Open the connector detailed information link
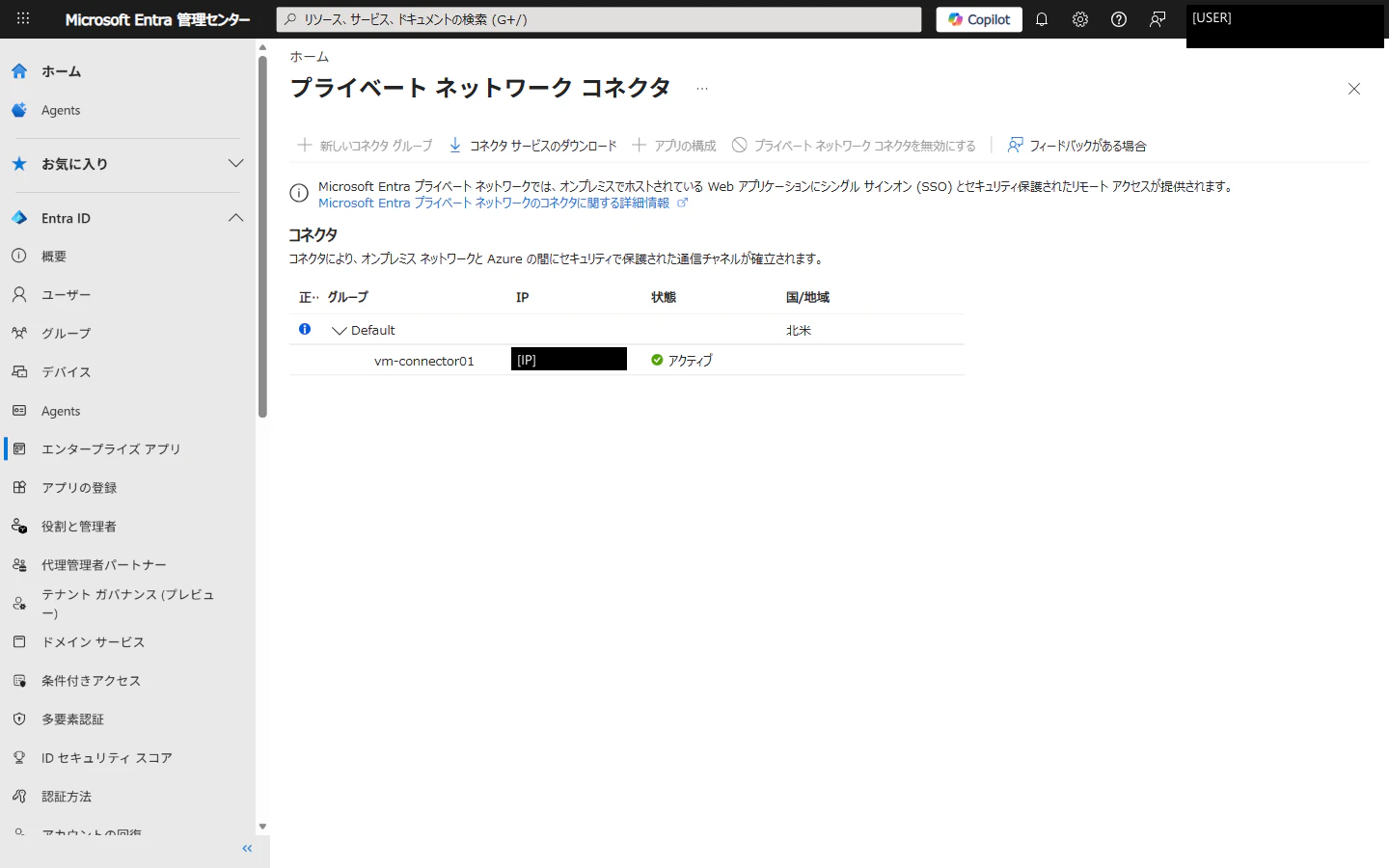The height and width of the screenshot is (868, 1389). tap(503, 203)
